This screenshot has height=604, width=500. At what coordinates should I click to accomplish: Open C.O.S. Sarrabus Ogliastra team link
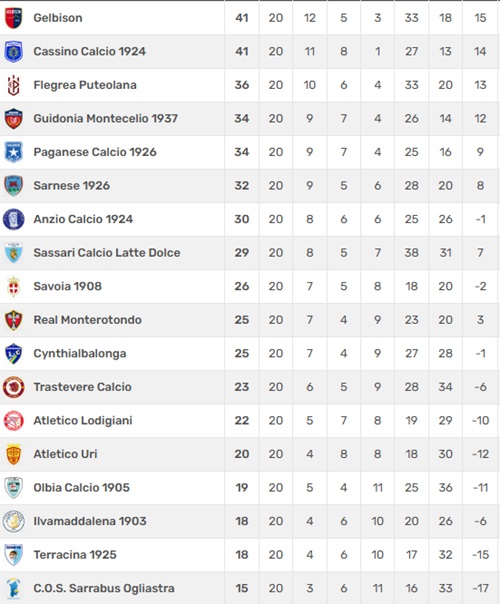click(x=104, y=588)
